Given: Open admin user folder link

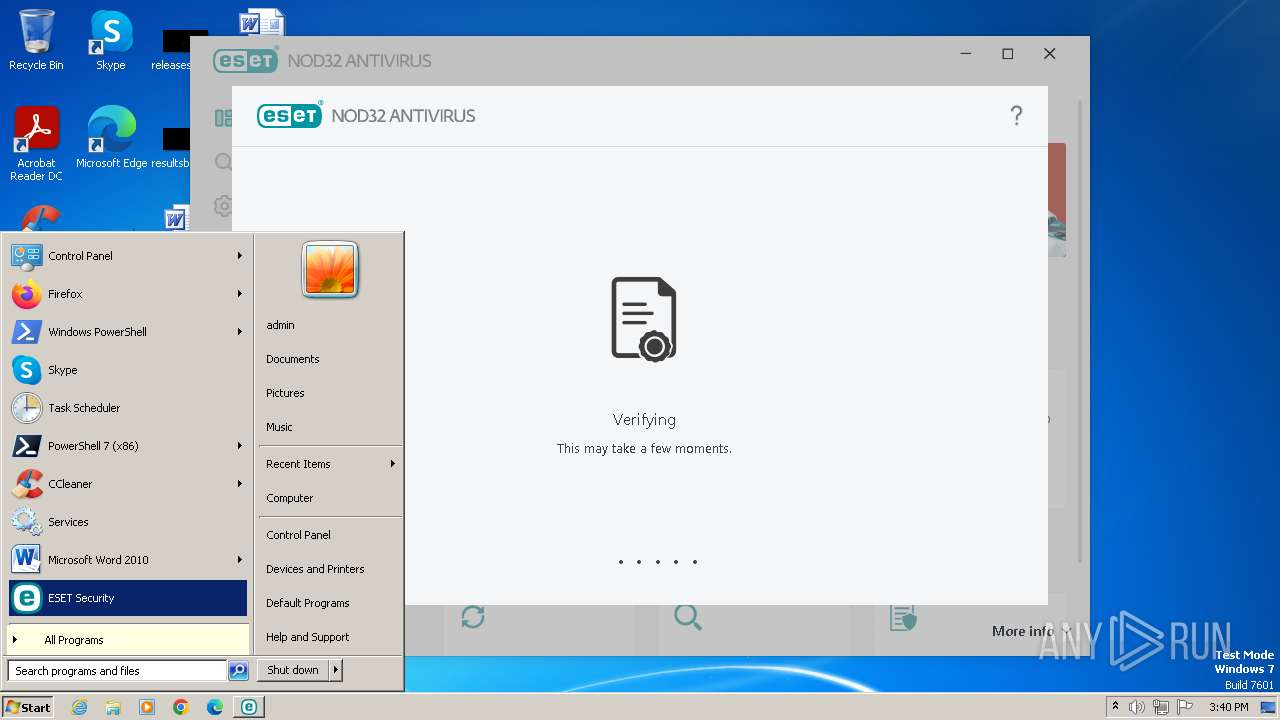Looking at the screenshot, I should pos(330,325).
